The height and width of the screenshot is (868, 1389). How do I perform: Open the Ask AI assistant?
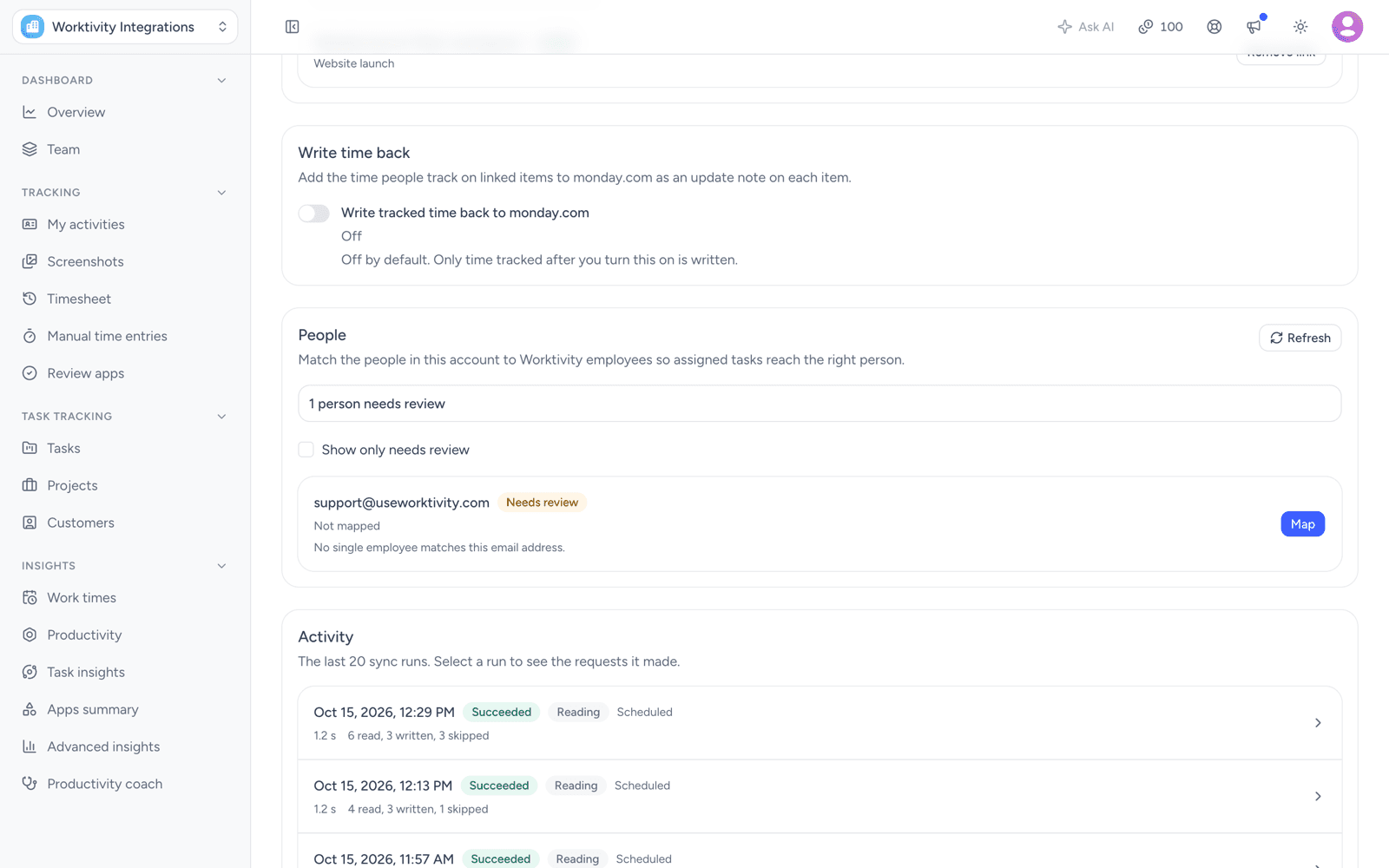(x=1085, y=27)
